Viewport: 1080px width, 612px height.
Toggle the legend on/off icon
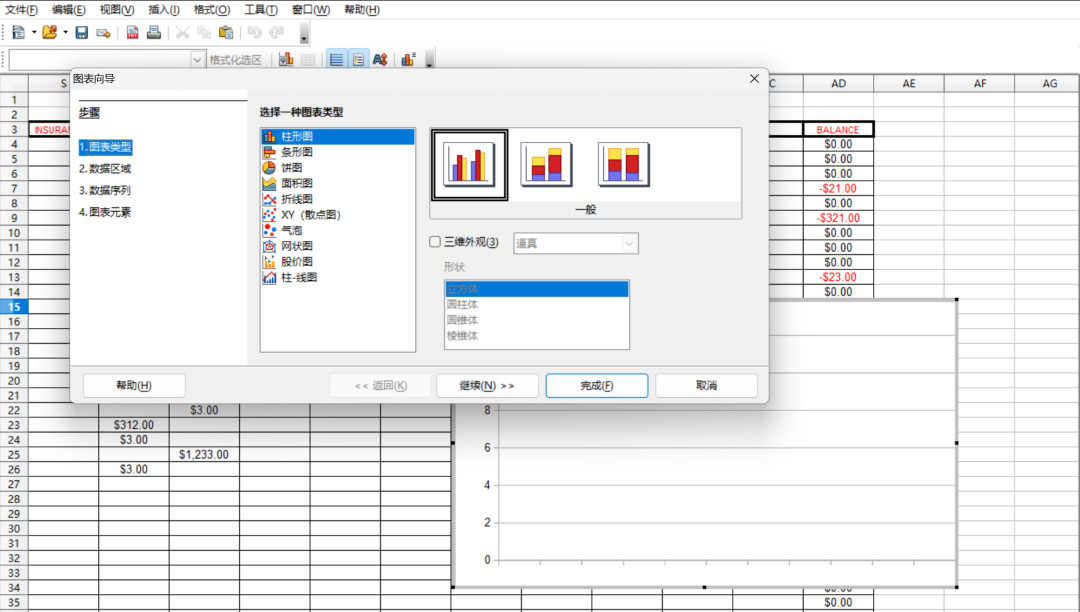click(x=358, y=60)
